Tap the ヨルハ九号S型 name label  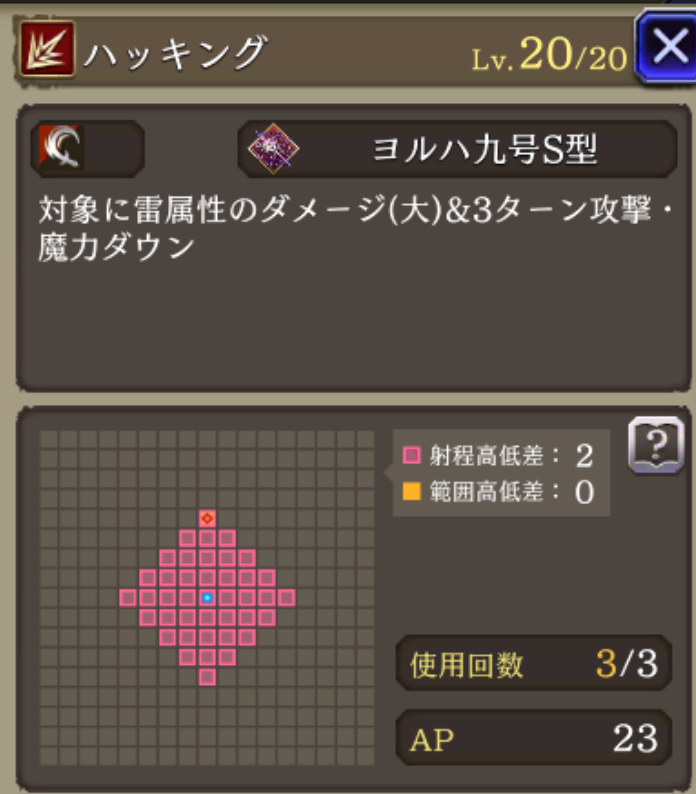coord(484,150)
